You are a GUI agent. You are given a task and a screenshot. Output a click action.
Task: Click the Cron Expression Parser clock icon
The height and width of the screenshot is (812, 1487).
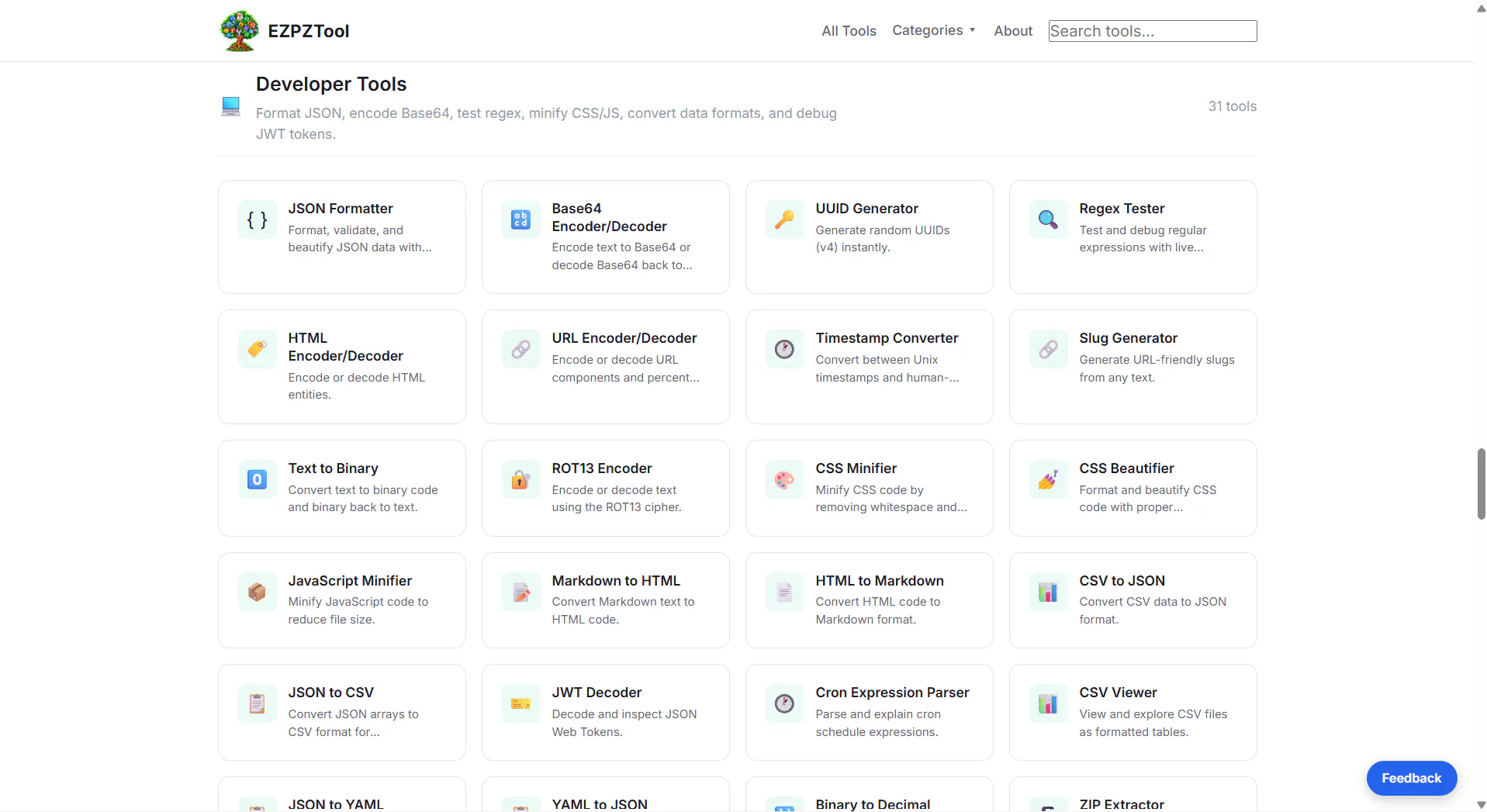784,703
